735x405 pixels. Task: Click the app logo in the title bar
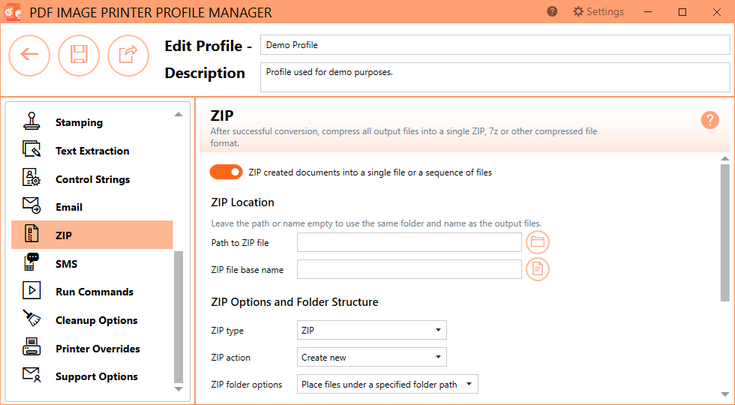[13, 12]
